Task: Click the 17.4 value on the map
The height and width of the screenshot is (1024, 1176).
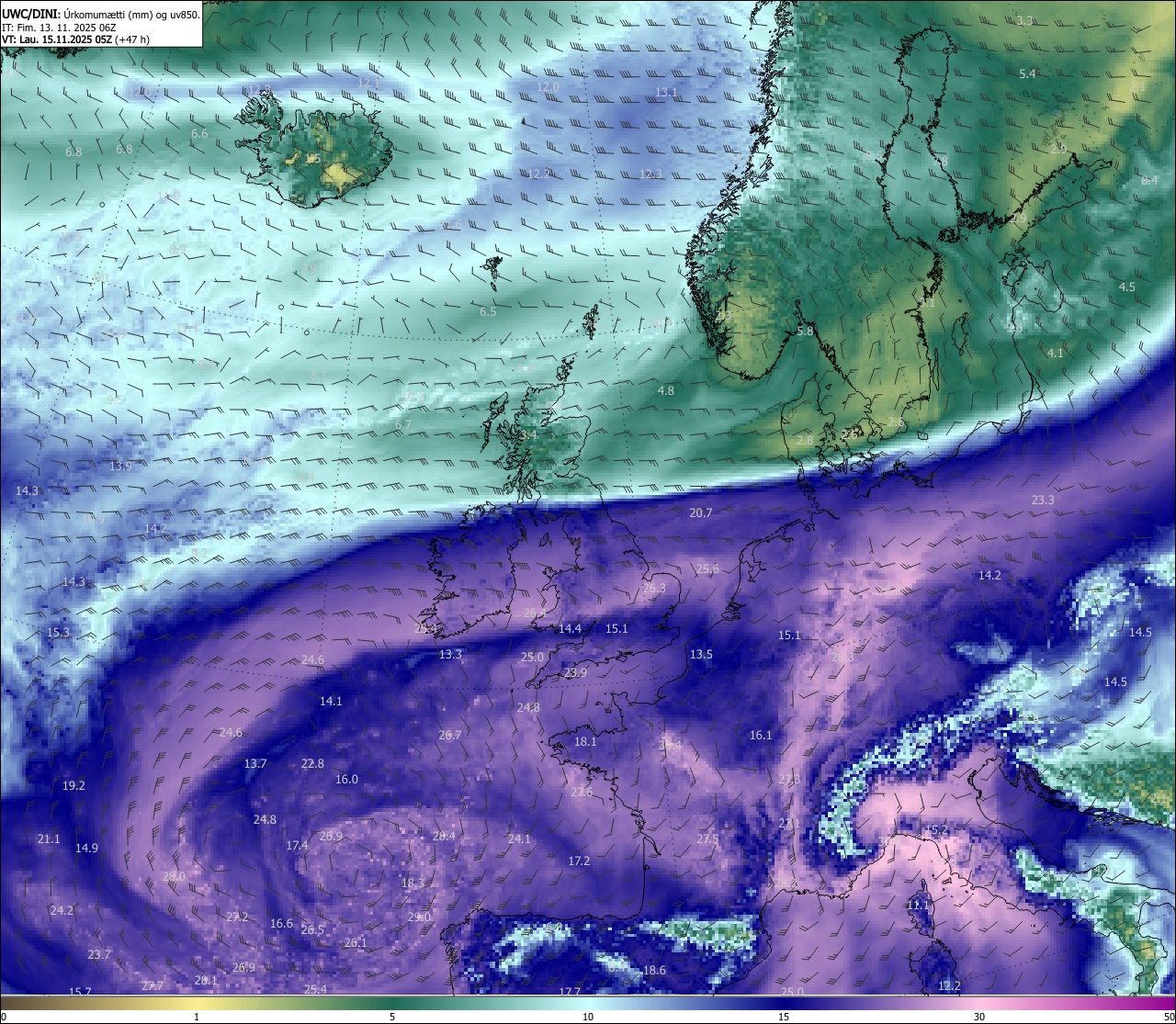Action: tap(297, 845)
